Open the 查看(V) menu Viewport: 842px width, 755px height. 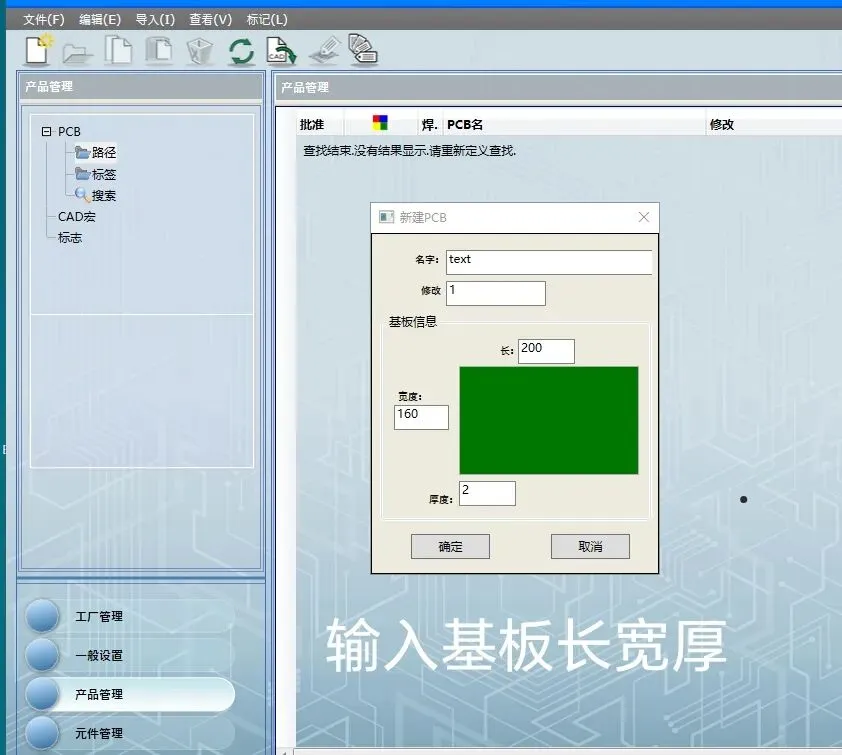point(210,20)
